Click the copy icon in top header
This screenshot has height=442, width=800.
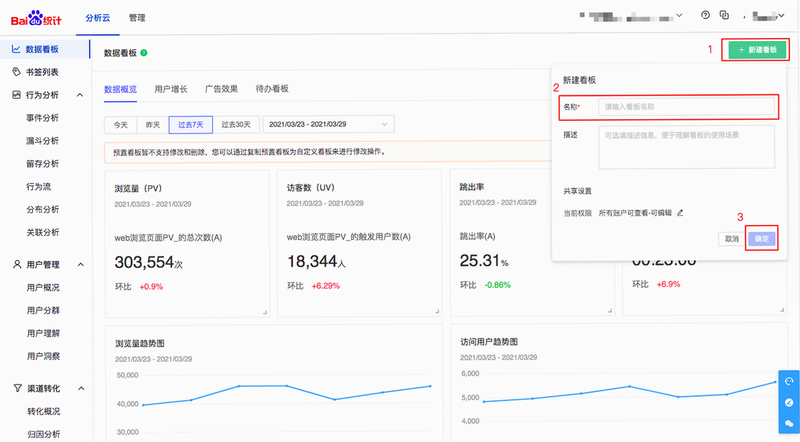tap(724, 15)
